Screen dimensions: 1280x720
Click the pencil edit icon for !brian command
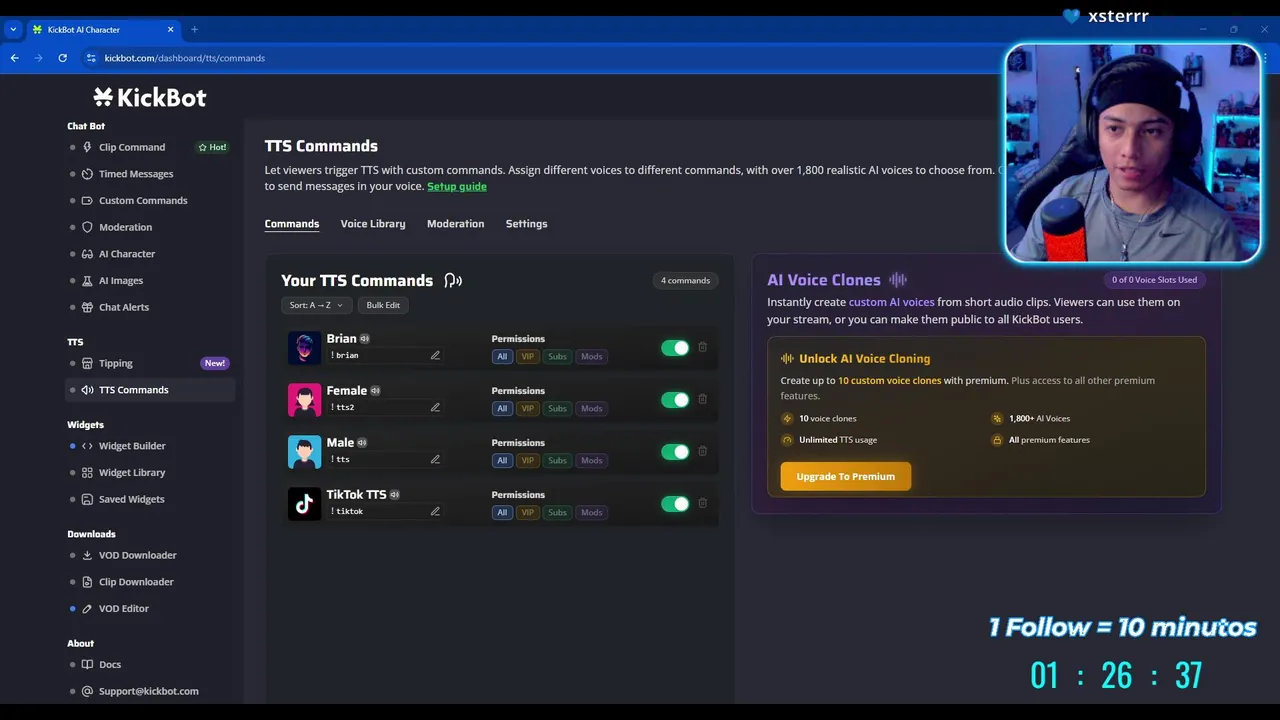pos(435,355)
